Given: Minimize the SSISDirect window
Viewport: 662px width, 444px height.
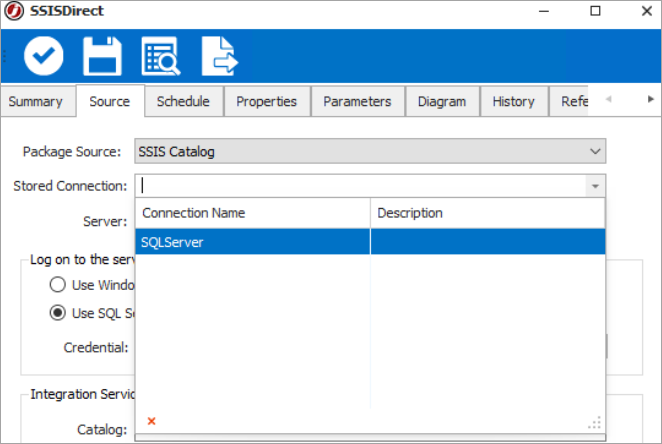Looking at the screenshot, I should pos(544,11).
